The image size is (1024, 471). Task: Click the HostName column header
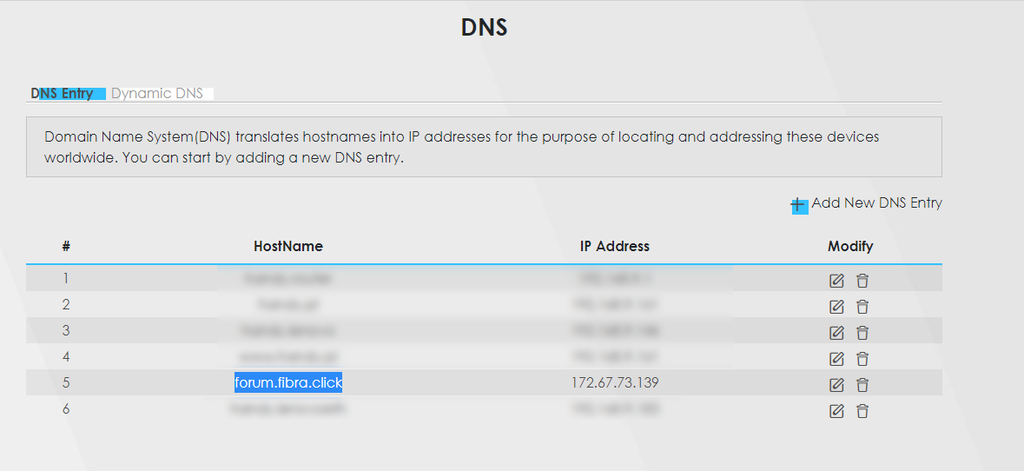[288, 246]
